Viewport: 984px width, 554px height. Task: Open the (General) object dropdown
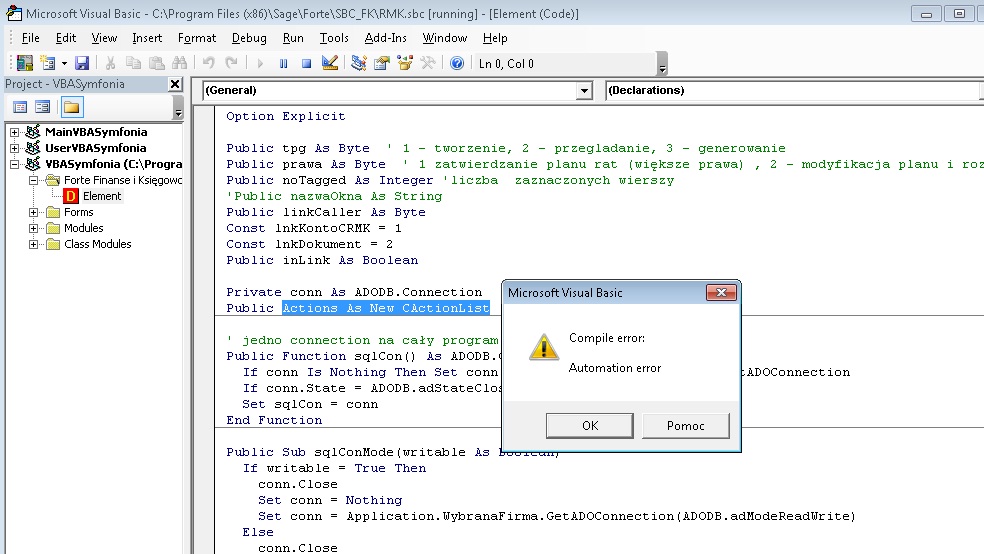pos(584,91)
